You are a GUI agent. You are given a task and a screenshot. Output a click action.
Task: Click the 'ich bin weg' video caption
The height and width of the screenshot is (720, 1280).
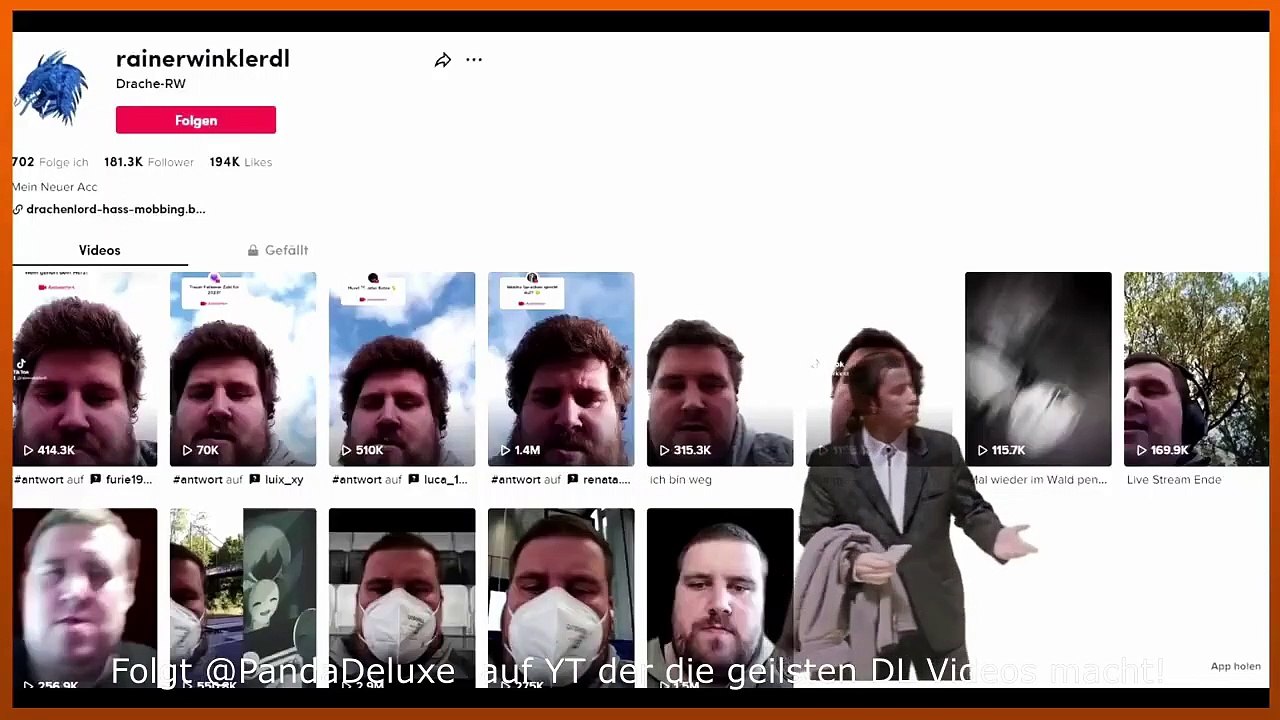click(x=681, y=480)
